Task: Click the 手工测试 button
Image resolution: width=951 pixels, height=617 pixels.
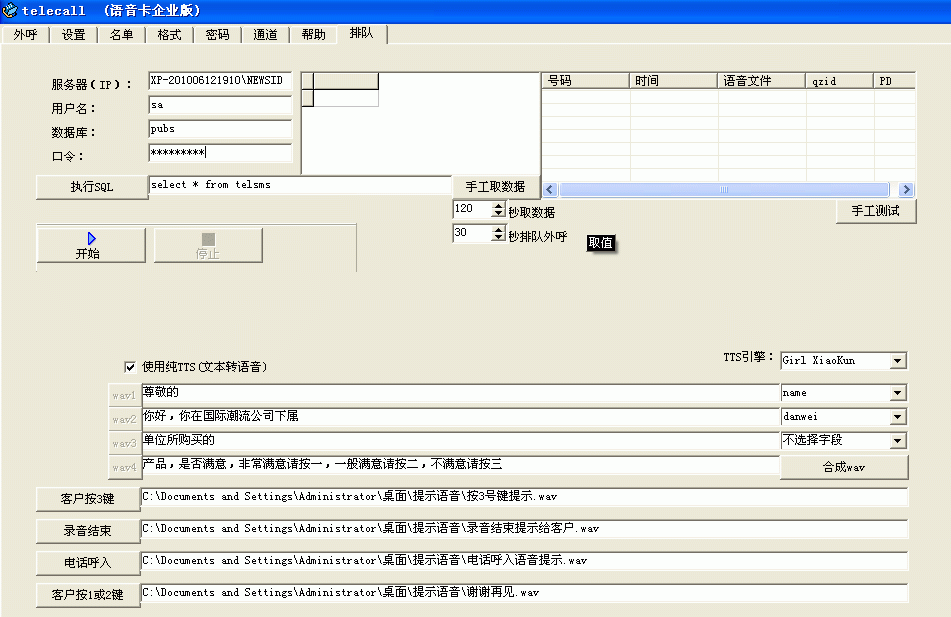Action: (x=877, y=211)
